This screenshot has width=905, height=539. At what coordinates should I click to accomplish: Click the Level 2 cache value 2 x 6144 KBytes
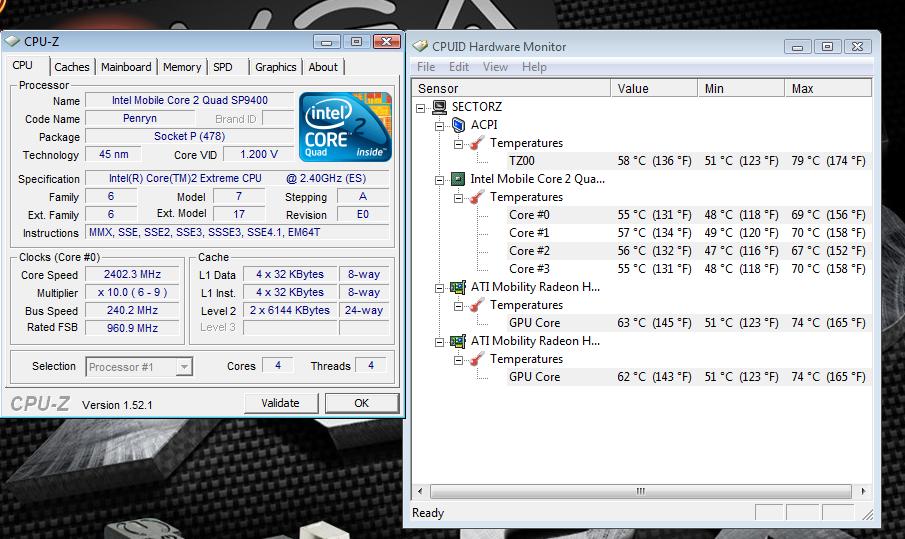pos(290,310)
